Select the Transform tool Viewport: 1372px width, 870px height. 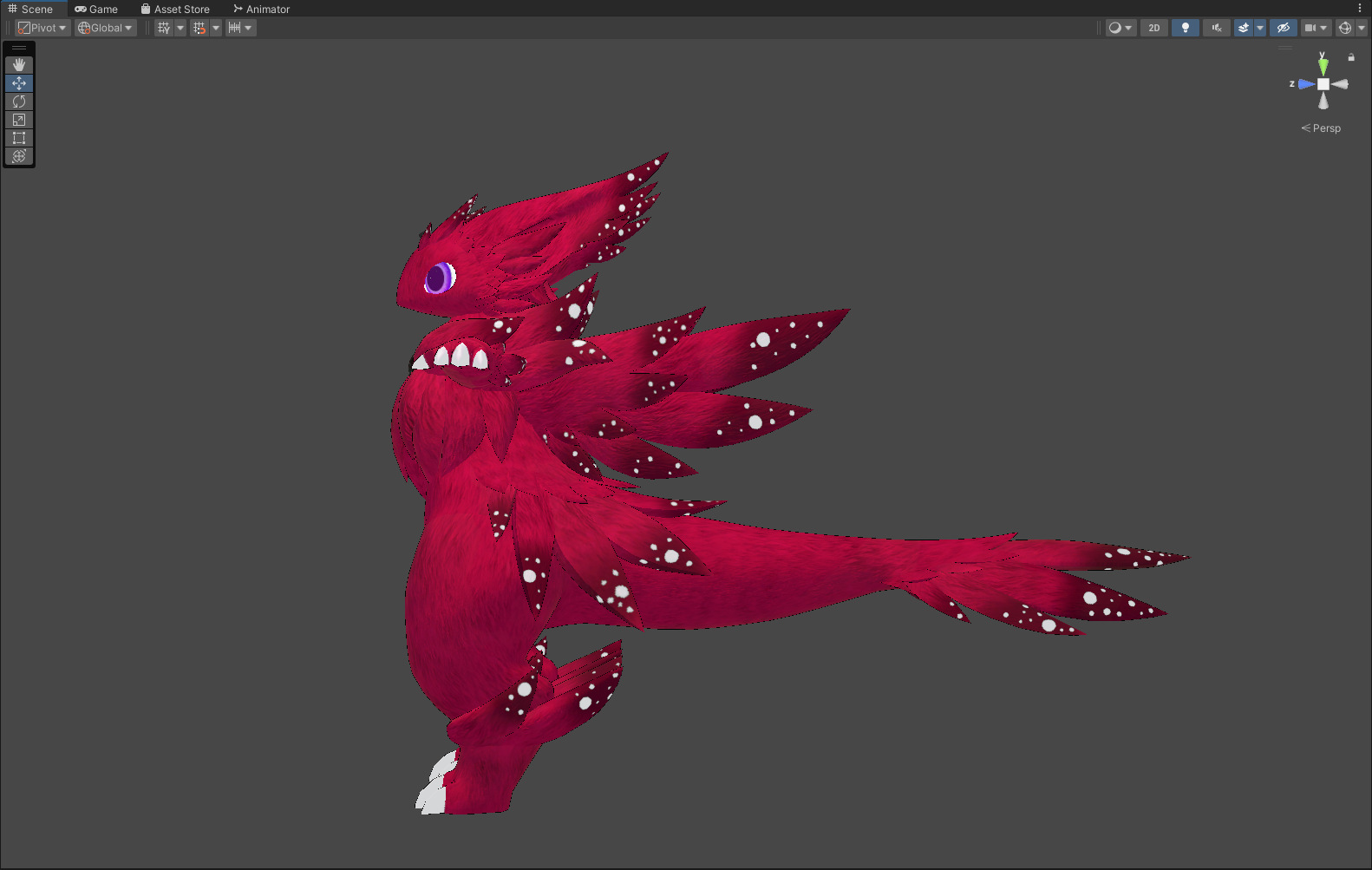(19, 156)
